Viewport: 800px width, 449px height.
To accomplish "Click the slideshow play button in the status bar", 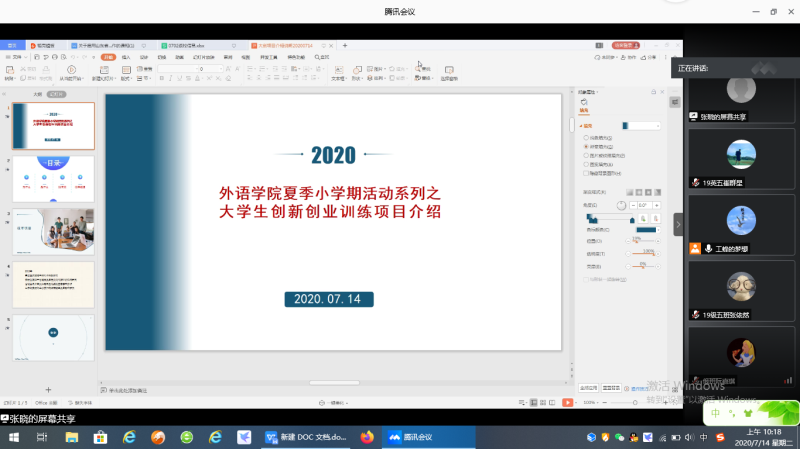I will click(568, 402).
